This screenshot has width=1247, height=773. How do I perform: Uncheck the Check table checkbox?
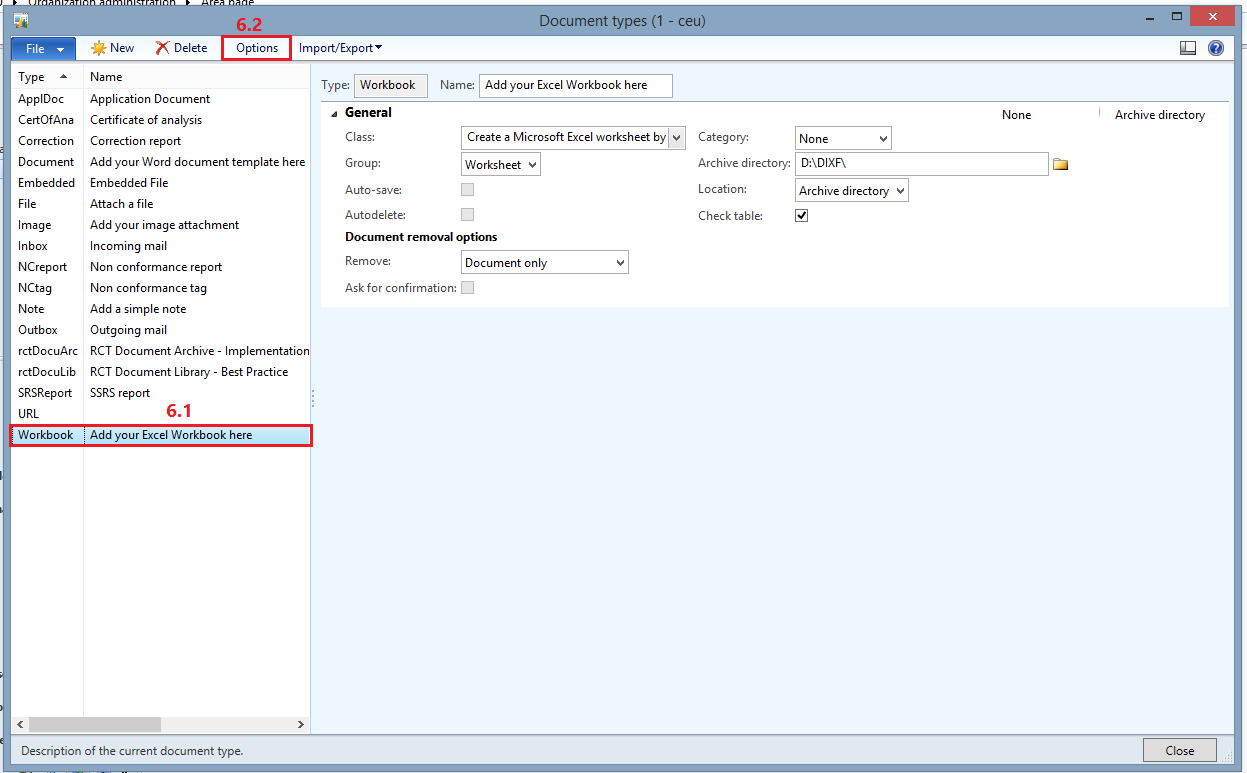[x=801, y=214]
